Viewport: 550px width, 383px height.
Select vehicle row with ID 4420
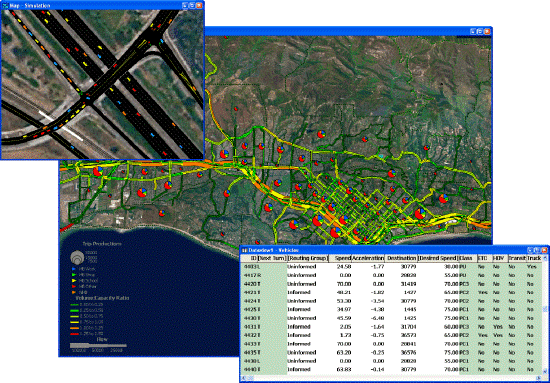[x=391, y=284]
